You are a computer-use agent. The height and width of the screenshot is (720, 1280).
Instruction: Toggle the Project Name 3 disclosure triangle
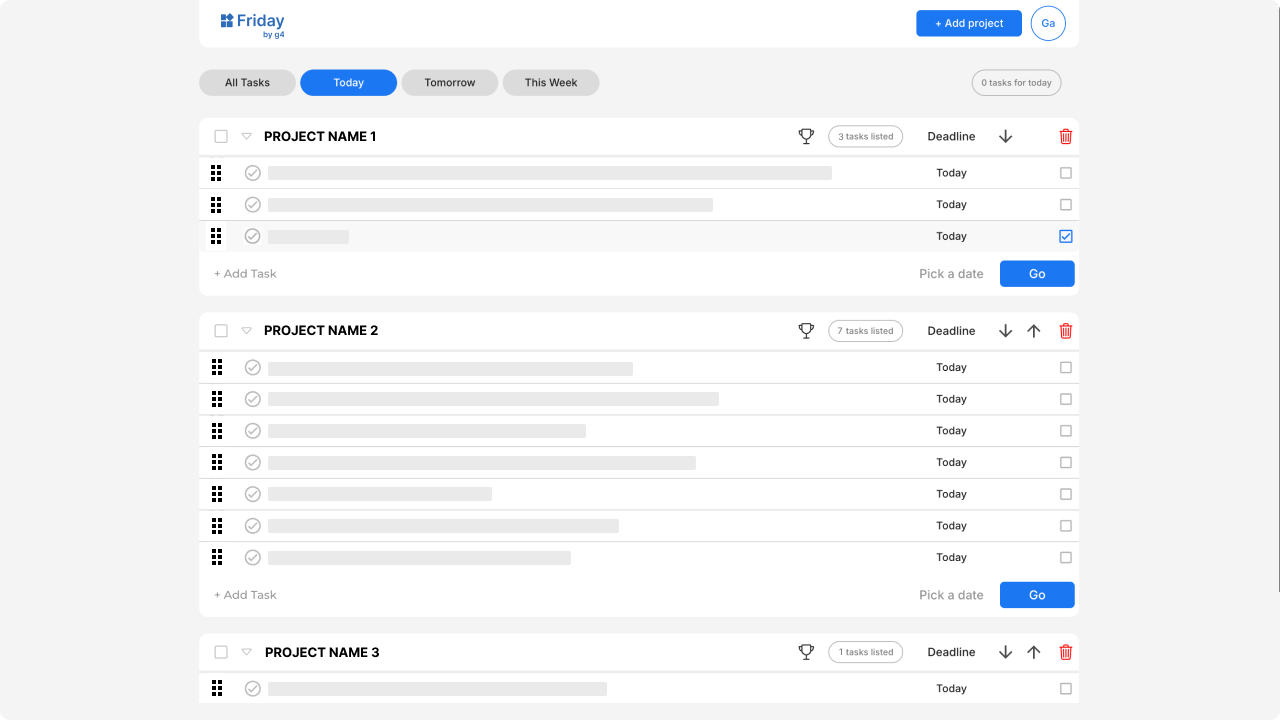click(247, 652)
